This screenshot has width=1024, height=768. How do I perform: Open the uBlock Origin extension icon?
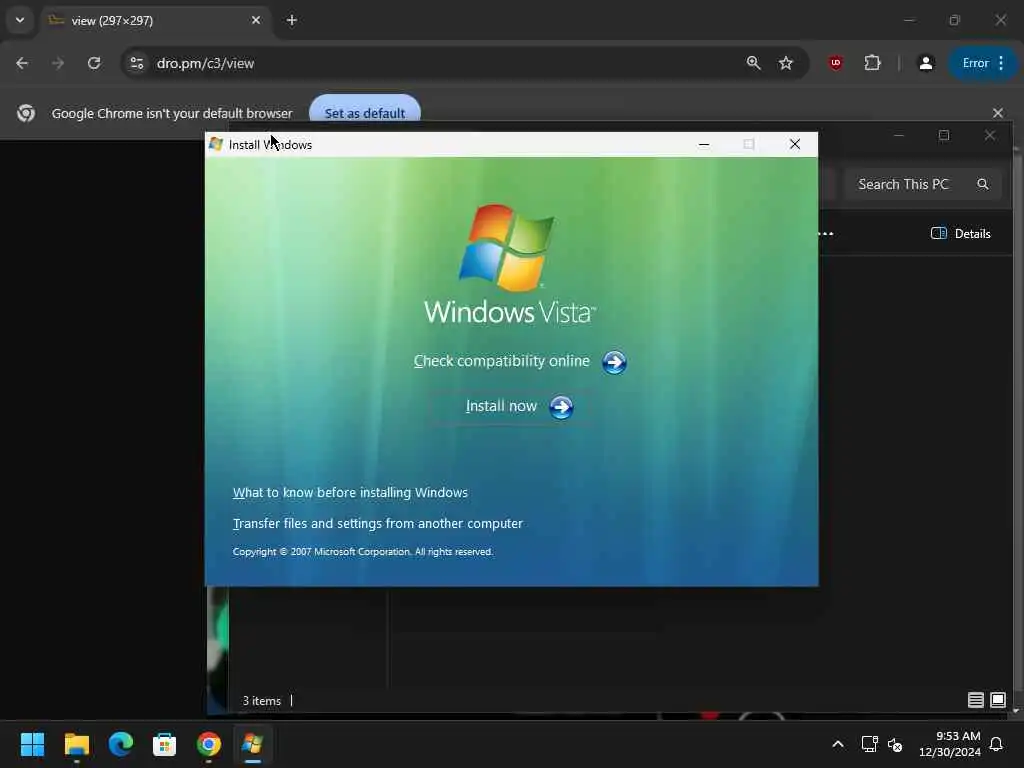point(835,63)
